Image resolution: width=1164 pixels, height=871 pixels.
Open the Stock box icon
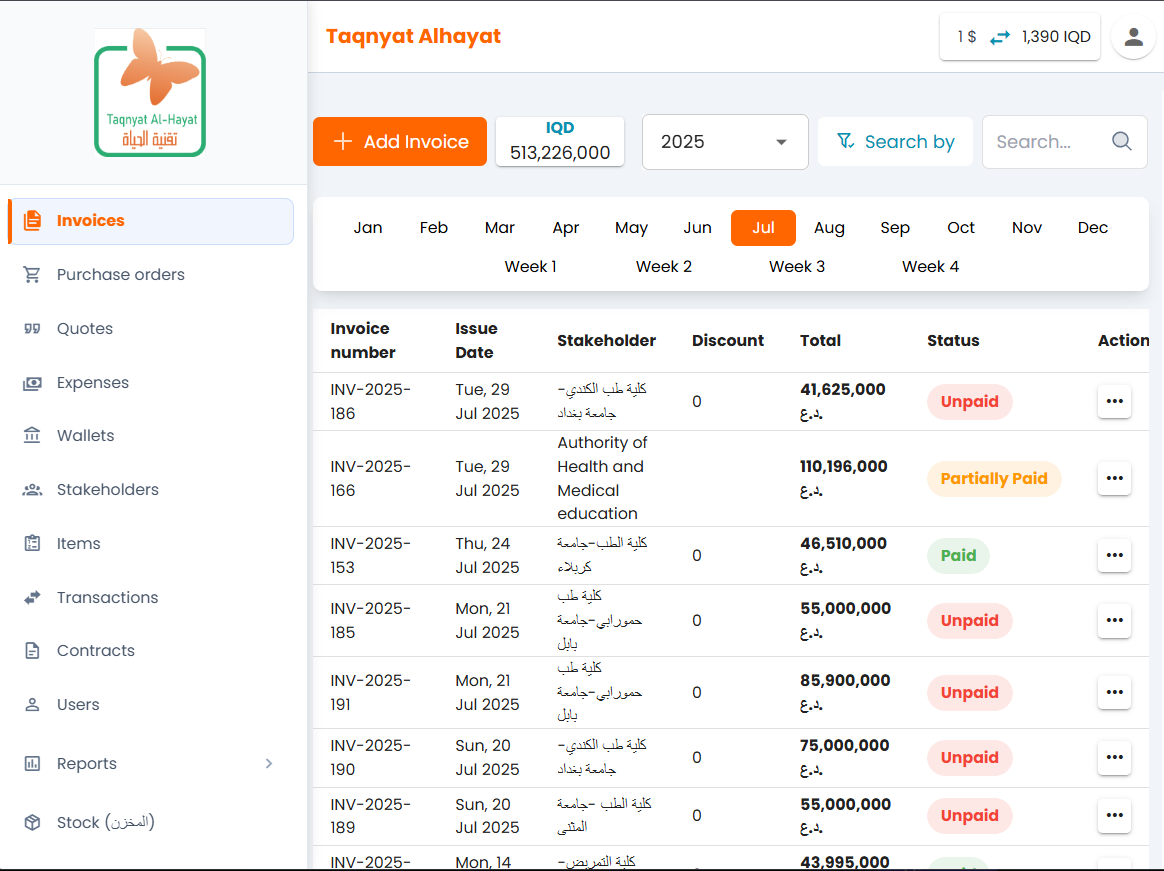point(32,823)
